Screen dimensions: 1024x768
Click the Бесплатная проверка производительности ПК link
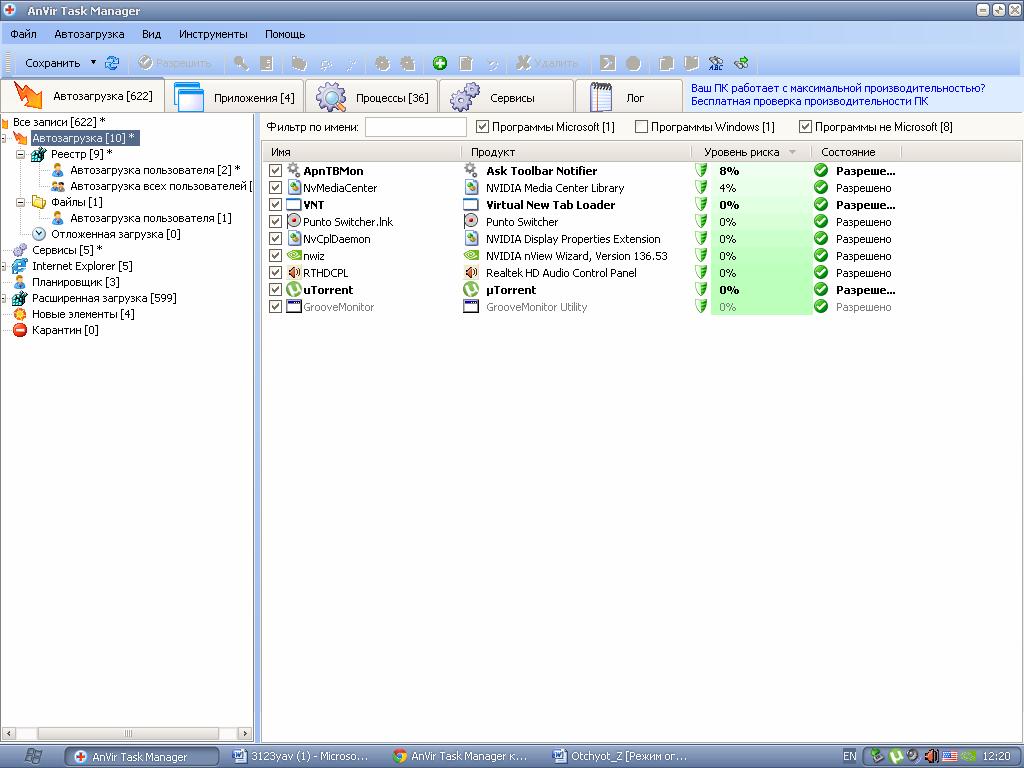coord(809,101)
